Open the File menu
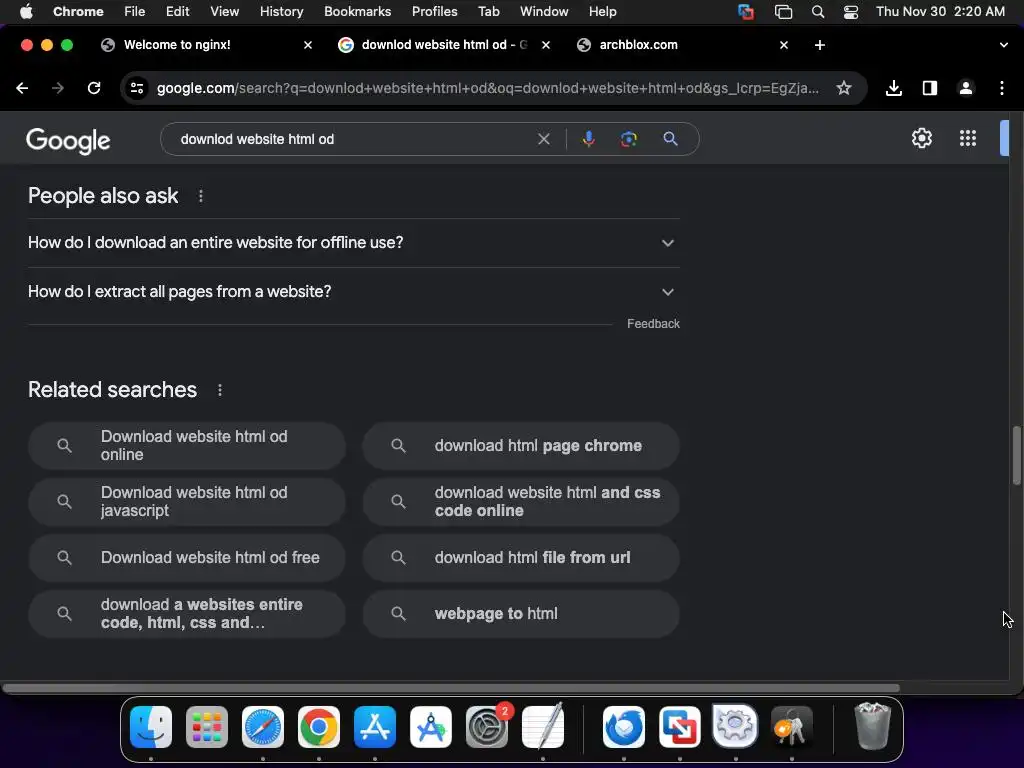The image size is (1024, 768). click(135, 12)
